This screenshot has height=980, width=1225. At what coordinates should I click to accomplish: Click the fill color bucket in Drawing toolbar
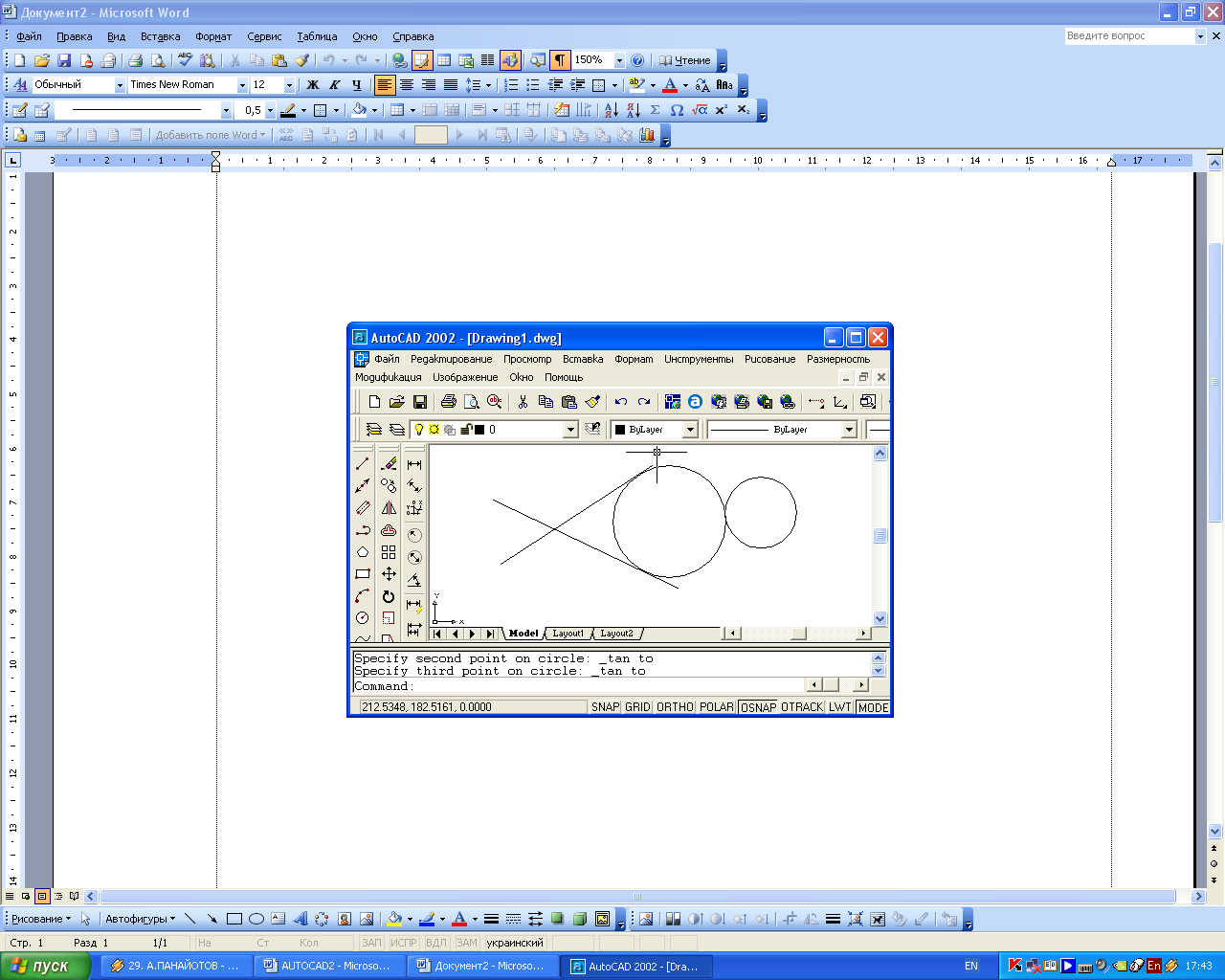click(x=393, y=919)
